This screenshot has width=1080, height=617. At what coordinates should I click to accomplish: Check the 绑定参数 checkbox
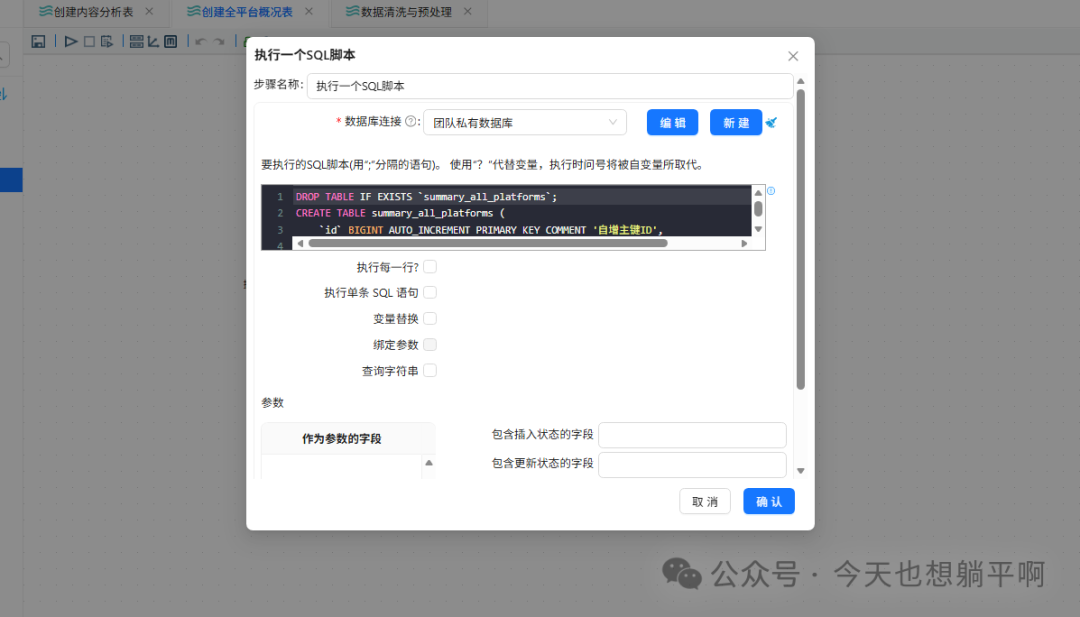click(430, 344)
